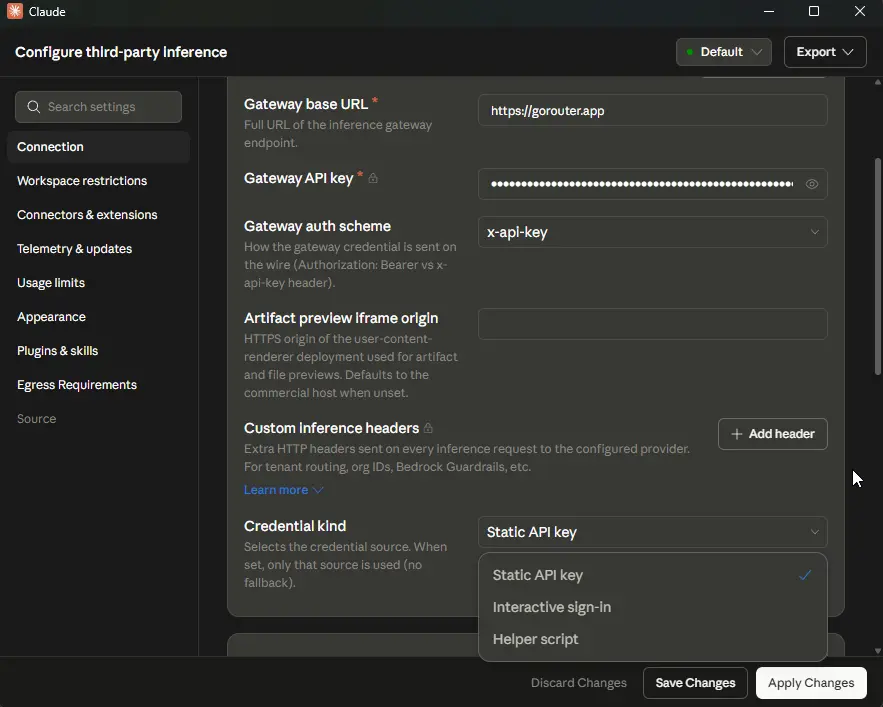Click scrollbar up arrow
The height and width of the screenshot is (707, 883).
(877, 82)
